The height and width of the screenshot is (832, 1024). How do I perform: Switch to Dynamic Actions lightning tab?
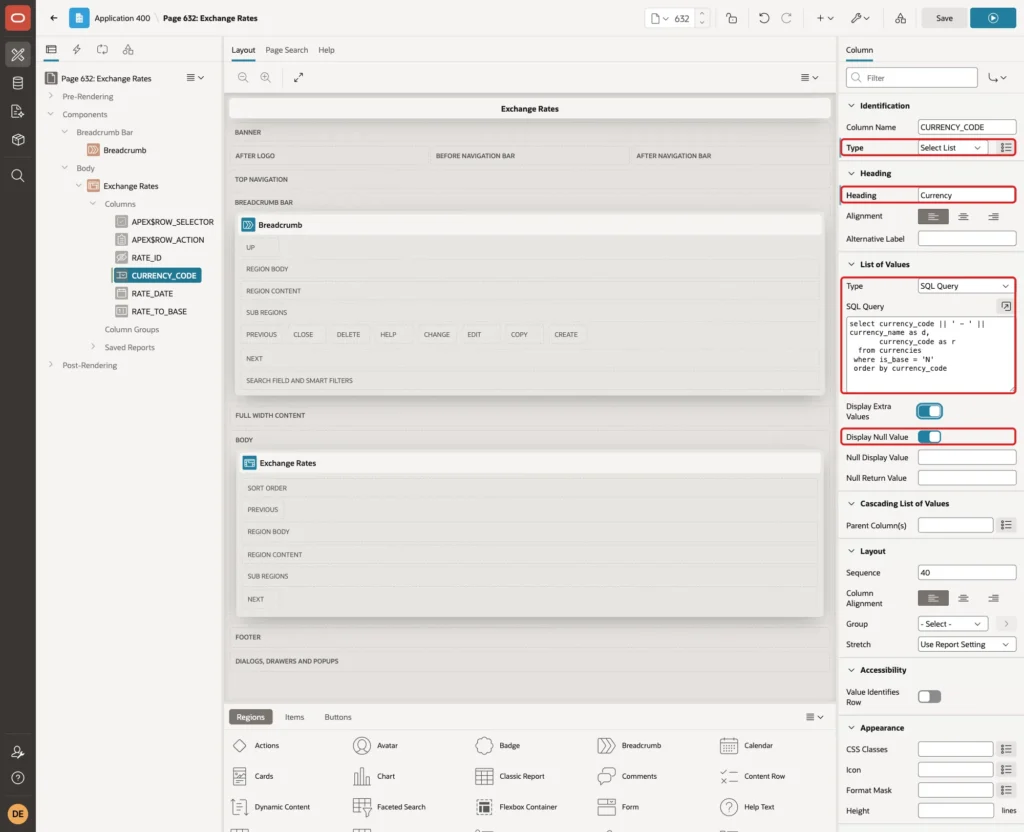tap(76, 50)
